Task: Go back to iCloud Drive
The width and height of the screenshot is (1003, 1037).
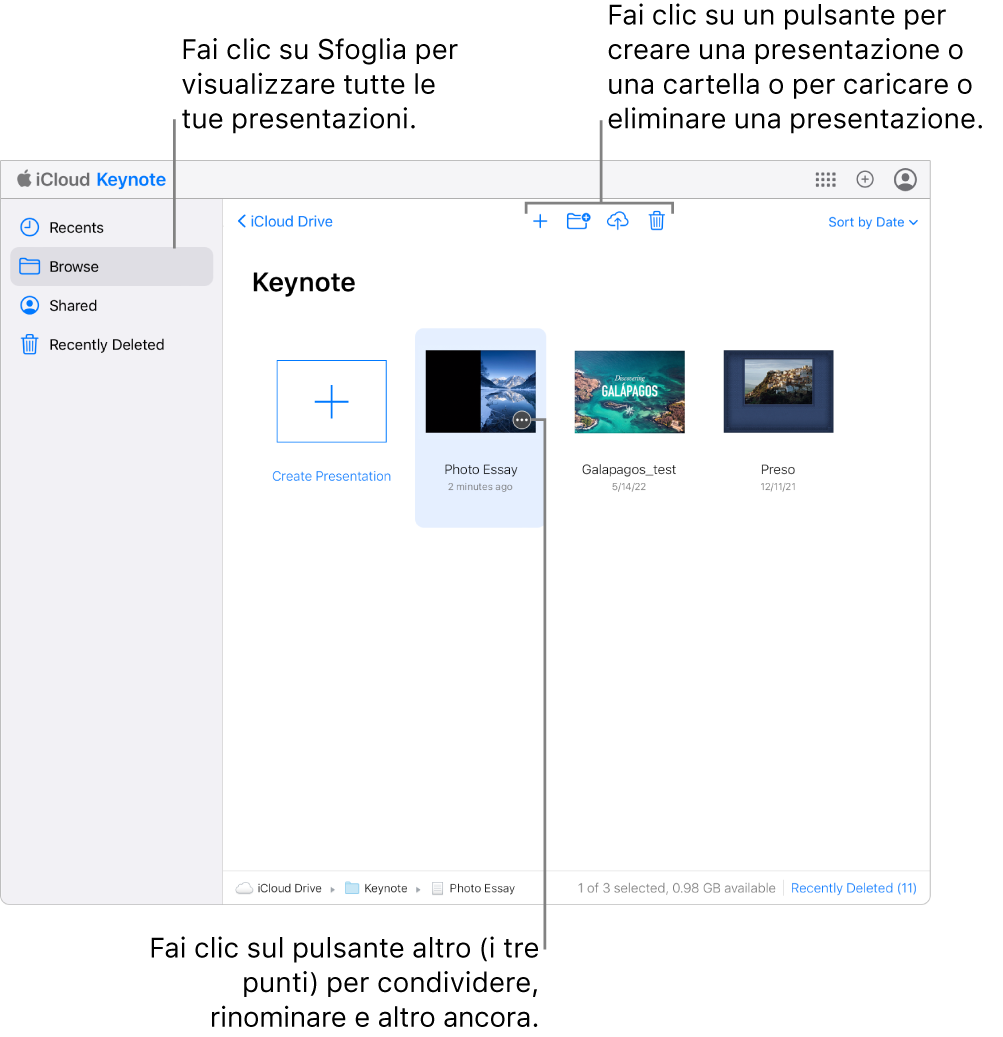Action: (x=285, y=222)
